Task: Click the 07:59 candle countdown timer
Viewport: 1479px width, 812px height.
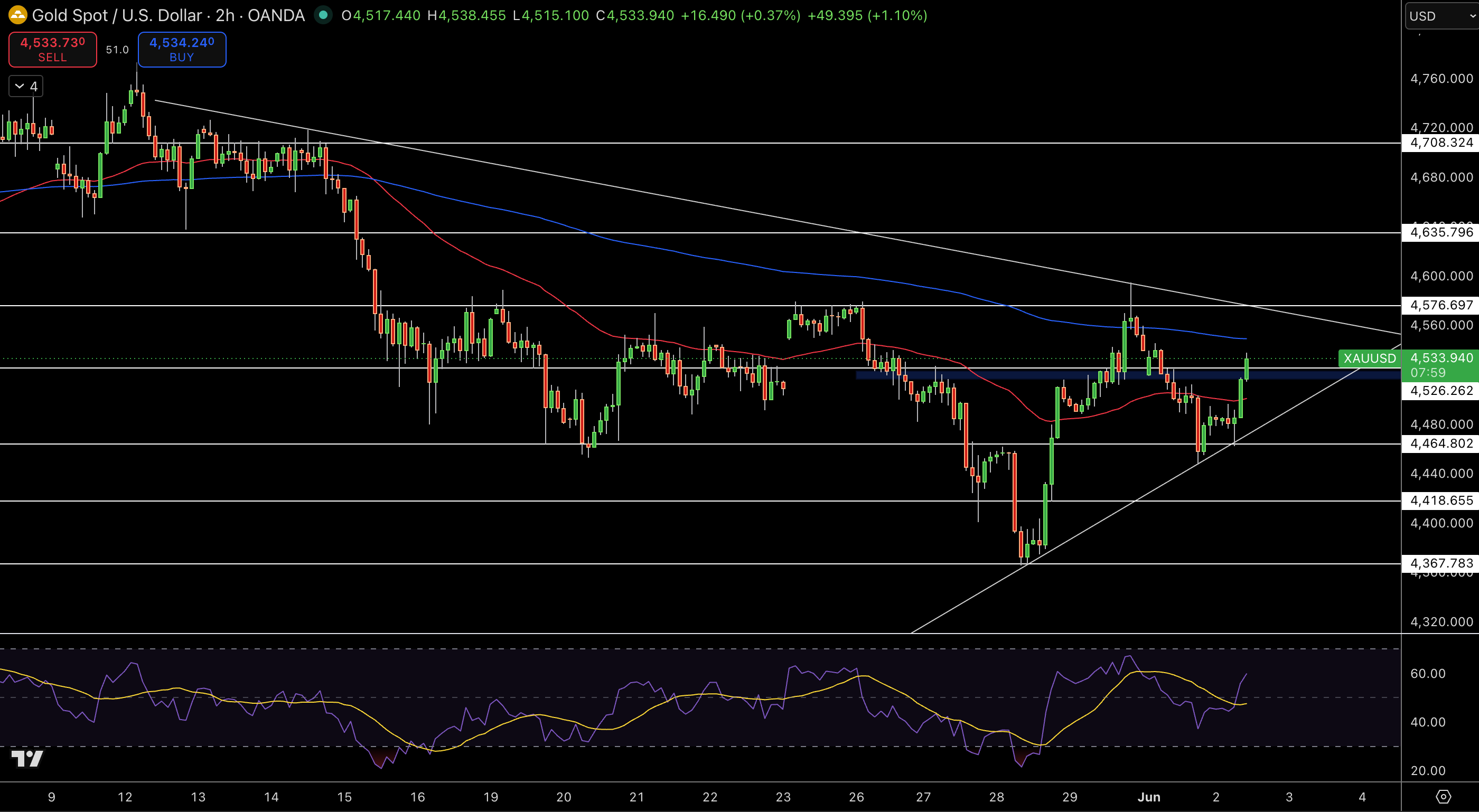Action: click(x=1428, y=373)
